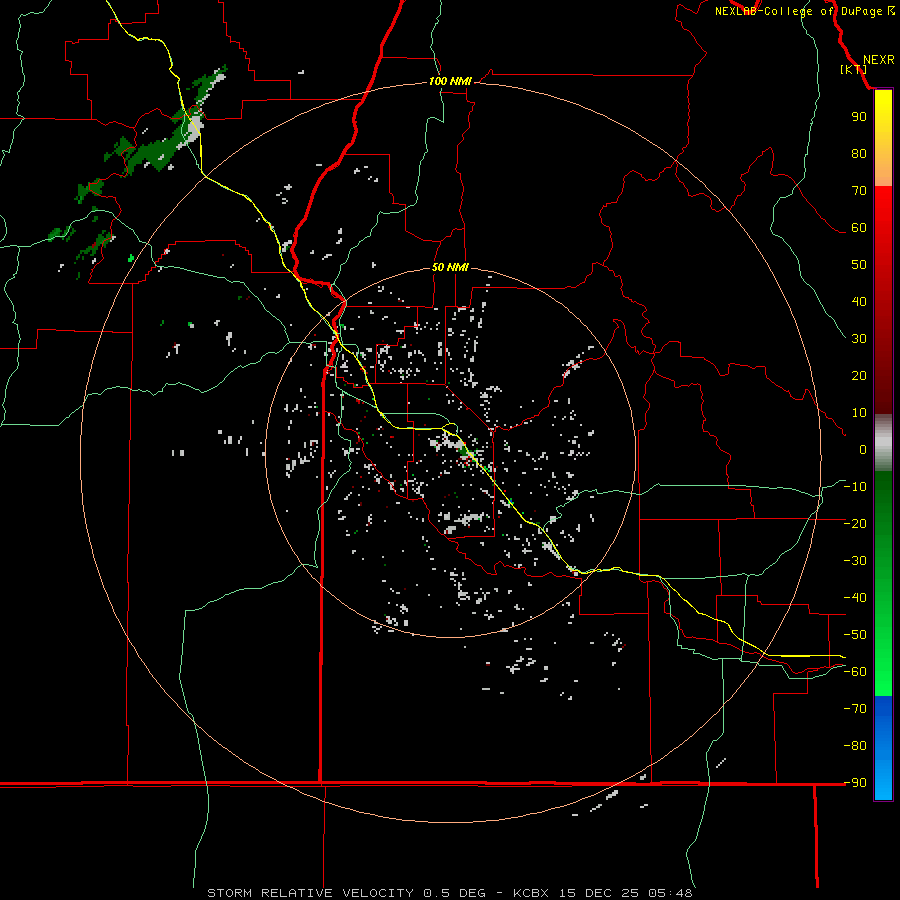The image size is (900, 900).
Task: Click the 90 value on velocity scale
Action: [859, 117]
